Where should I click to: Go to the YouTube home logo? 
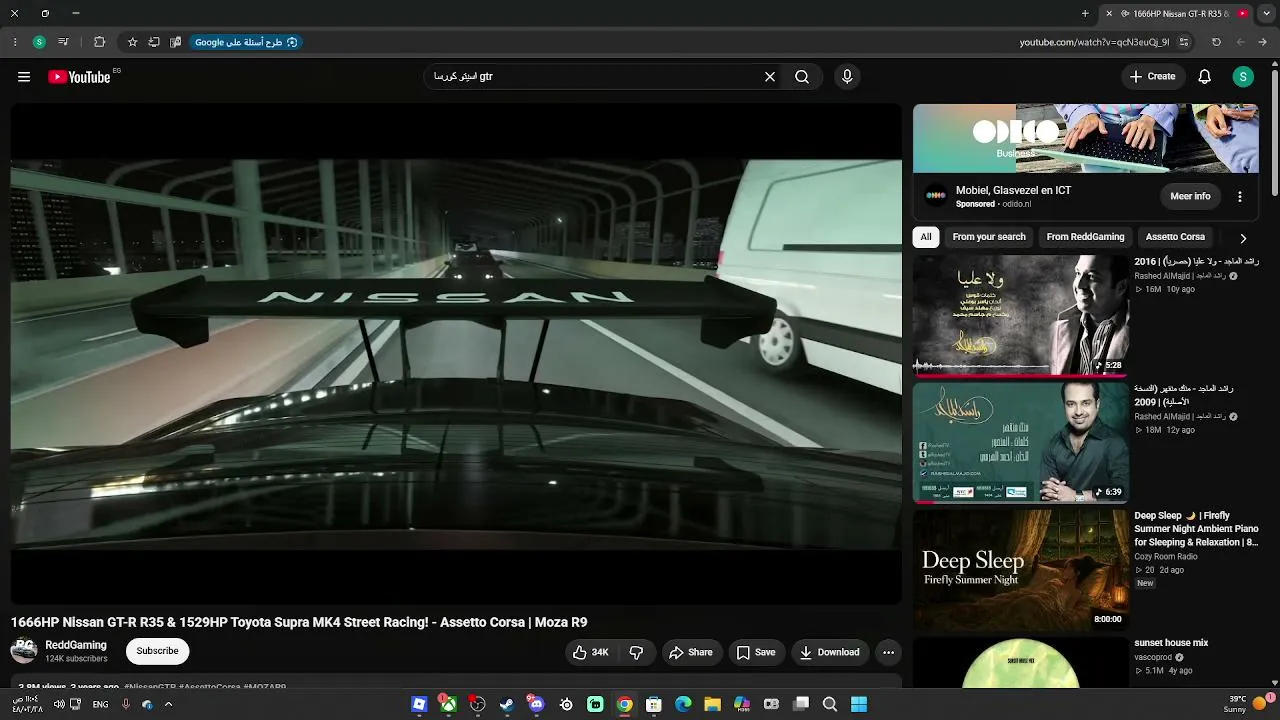(x=79, y=77)
